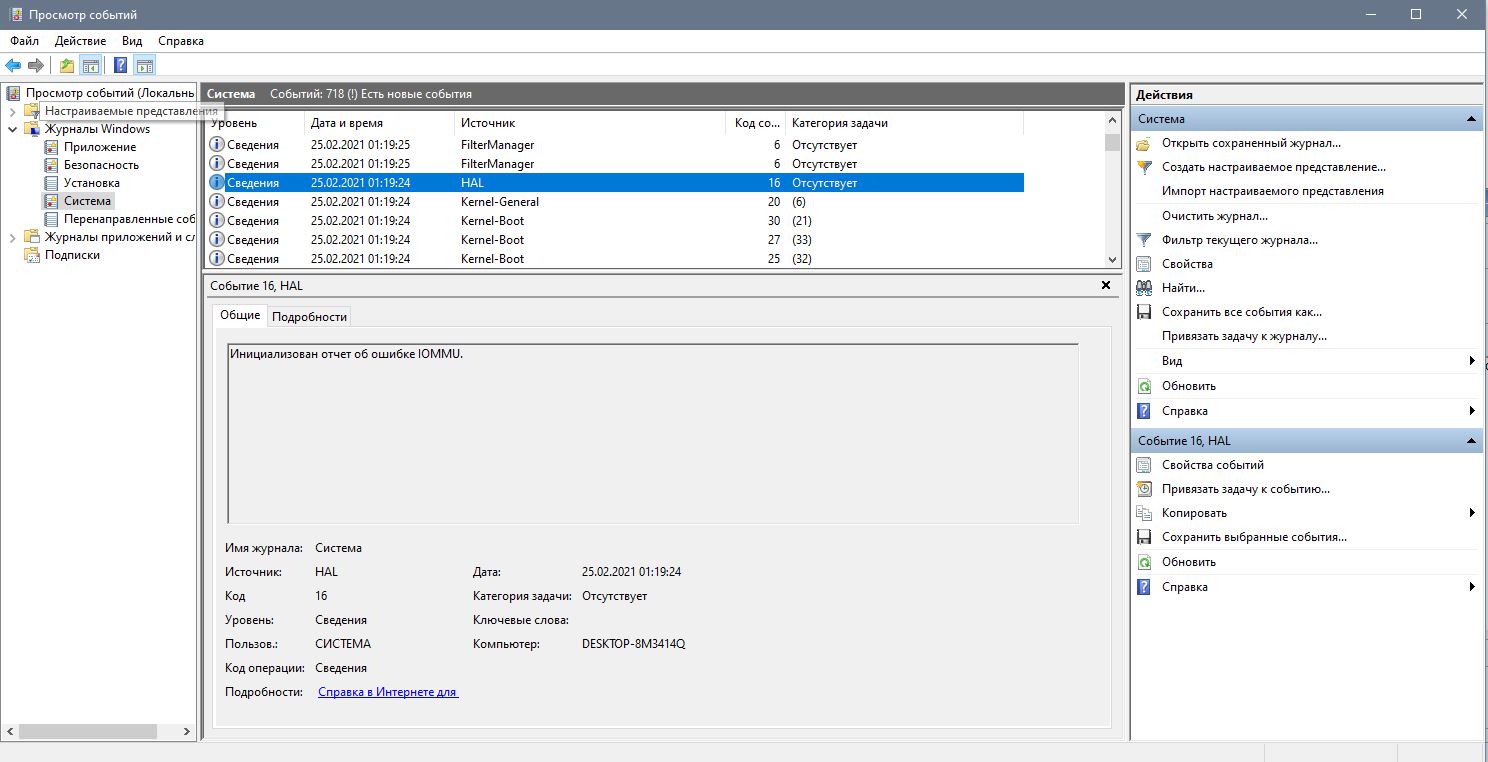Open the Действие menu
Image resolution: width=1488 pixels, height=762 pixels.
(80, 41)
